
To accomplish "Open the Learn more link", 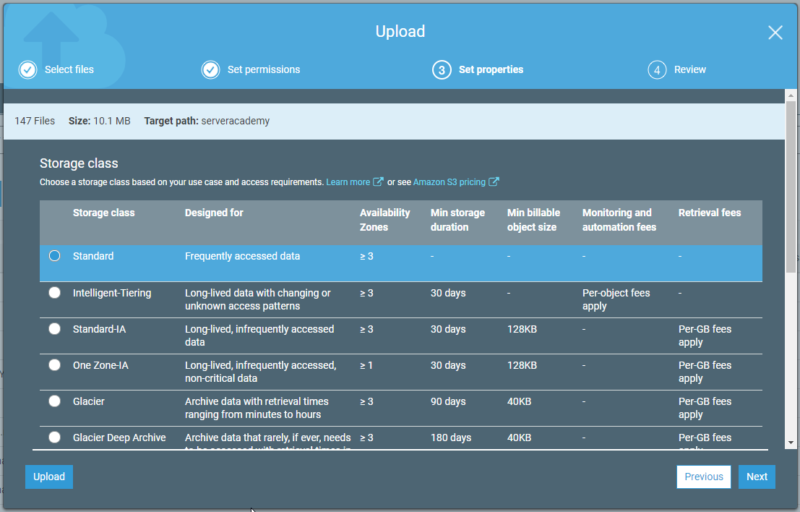I will [348, 182].
